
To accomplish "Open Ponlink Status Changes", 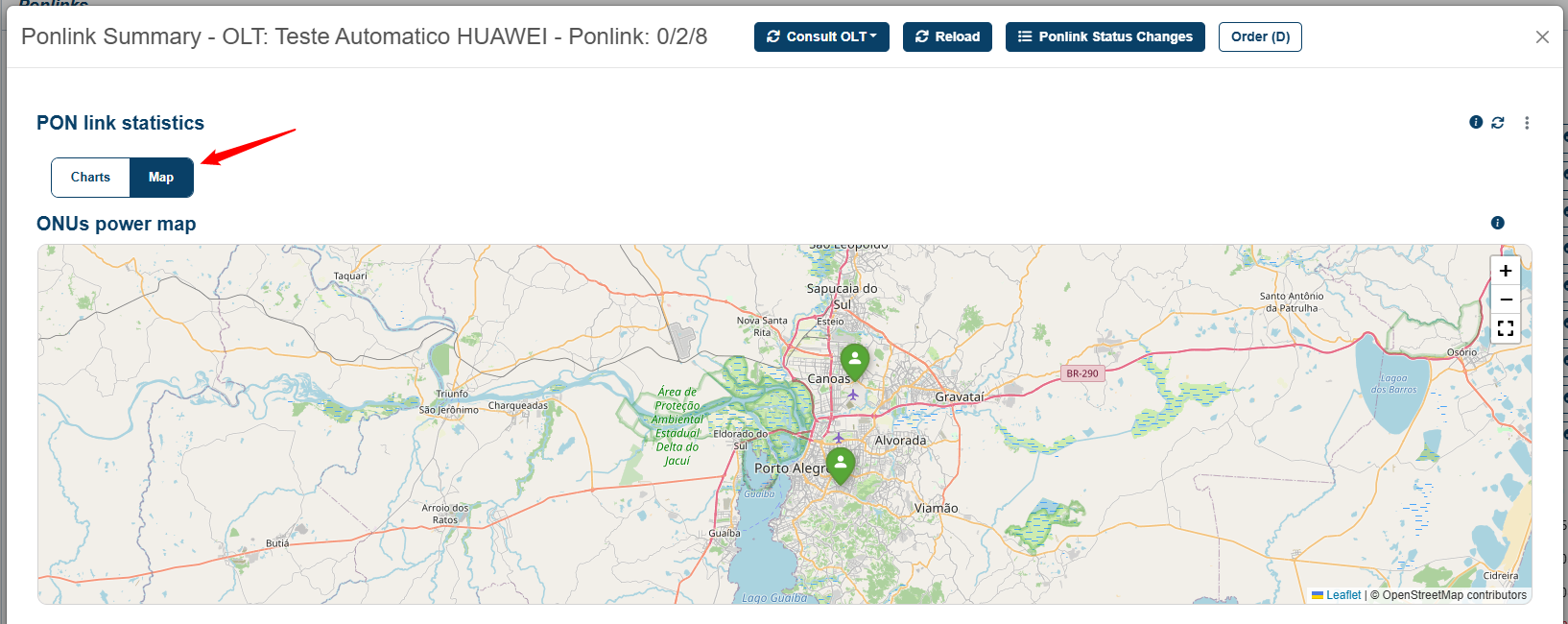I will 1105,36.
